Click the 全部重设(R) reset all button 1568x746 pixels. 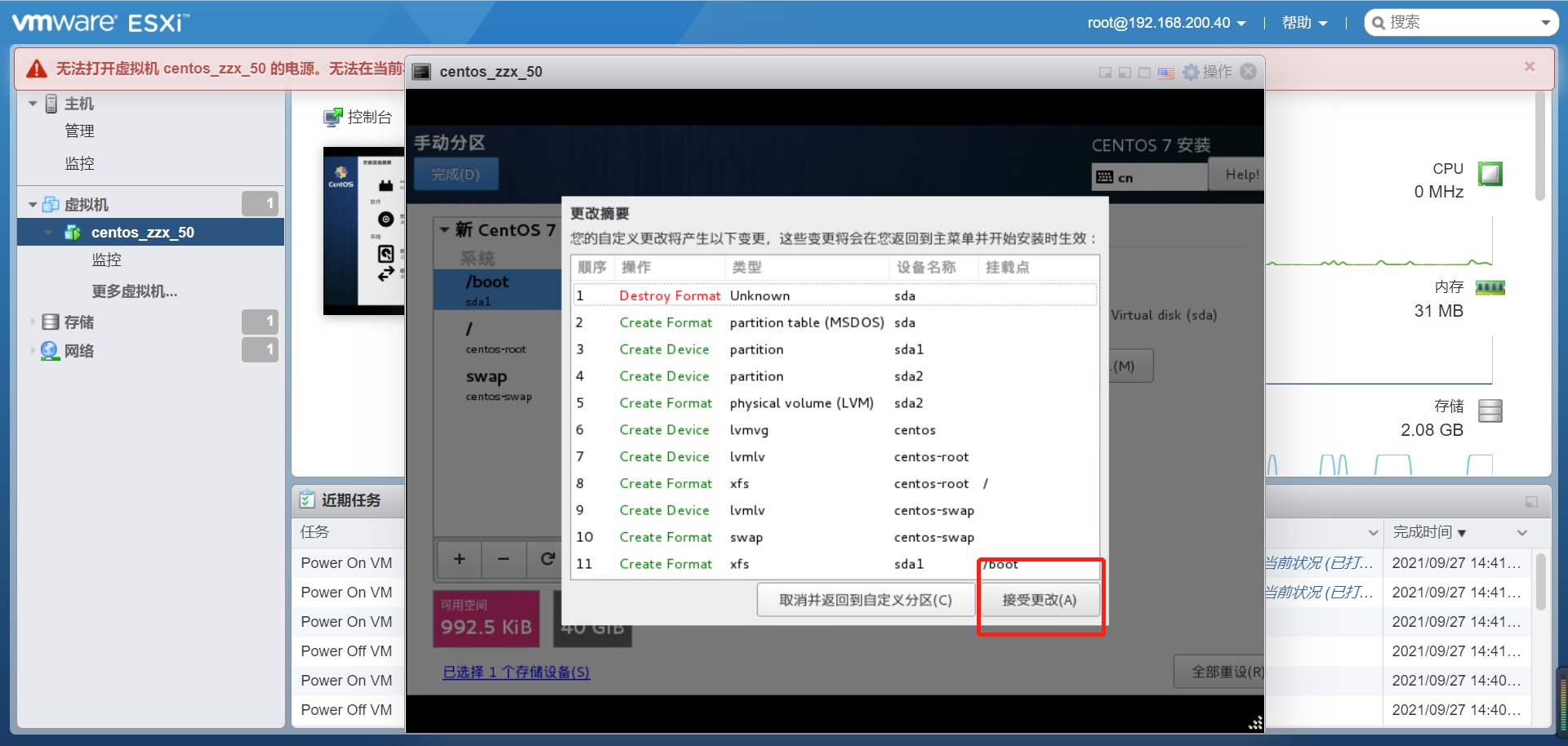[1219, 672]
